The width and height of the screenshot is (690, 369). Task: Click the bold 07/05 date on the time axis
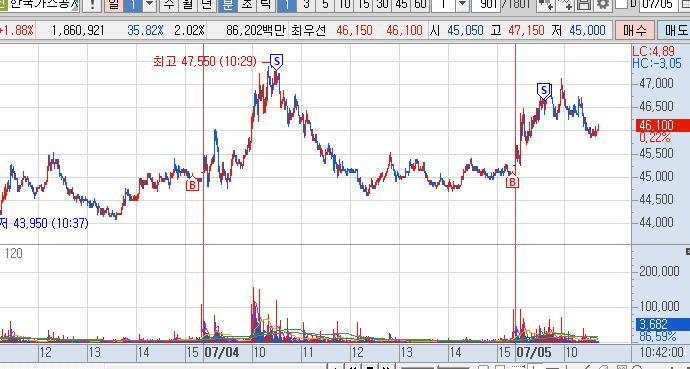tap(533, 353)
